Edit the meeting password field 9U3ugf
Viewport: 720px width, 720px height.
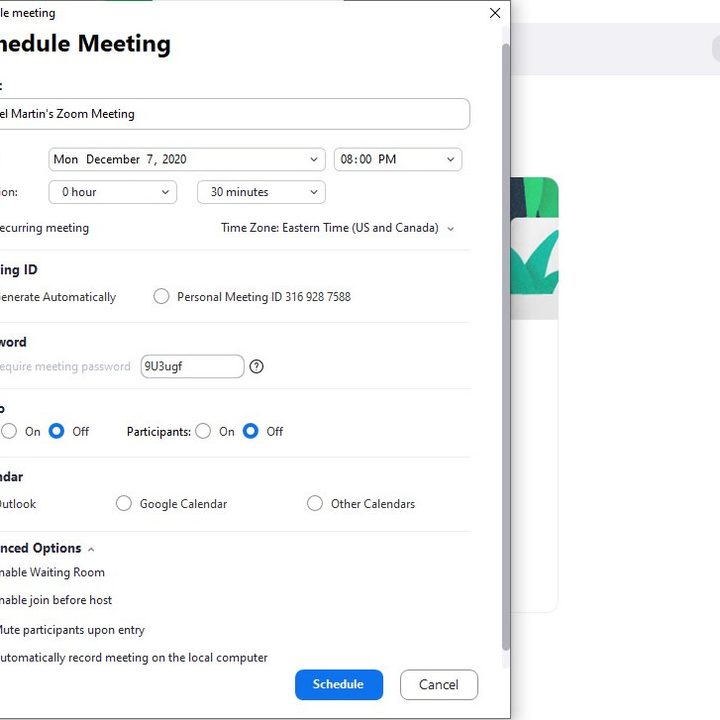192,366
